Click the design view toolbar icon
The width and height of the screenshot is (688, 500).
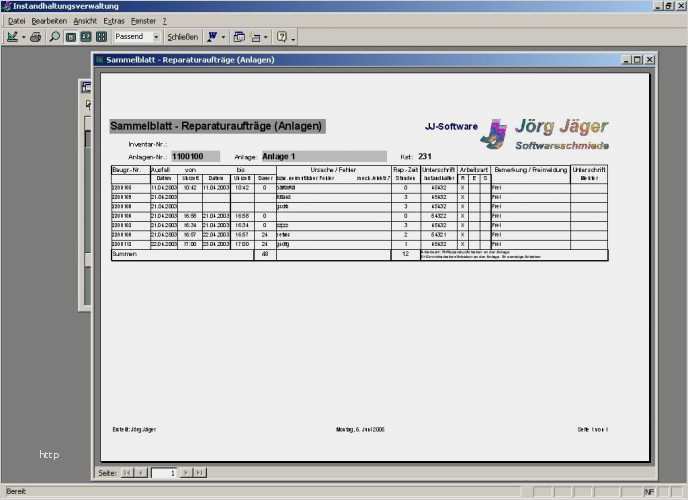[12, 37]
